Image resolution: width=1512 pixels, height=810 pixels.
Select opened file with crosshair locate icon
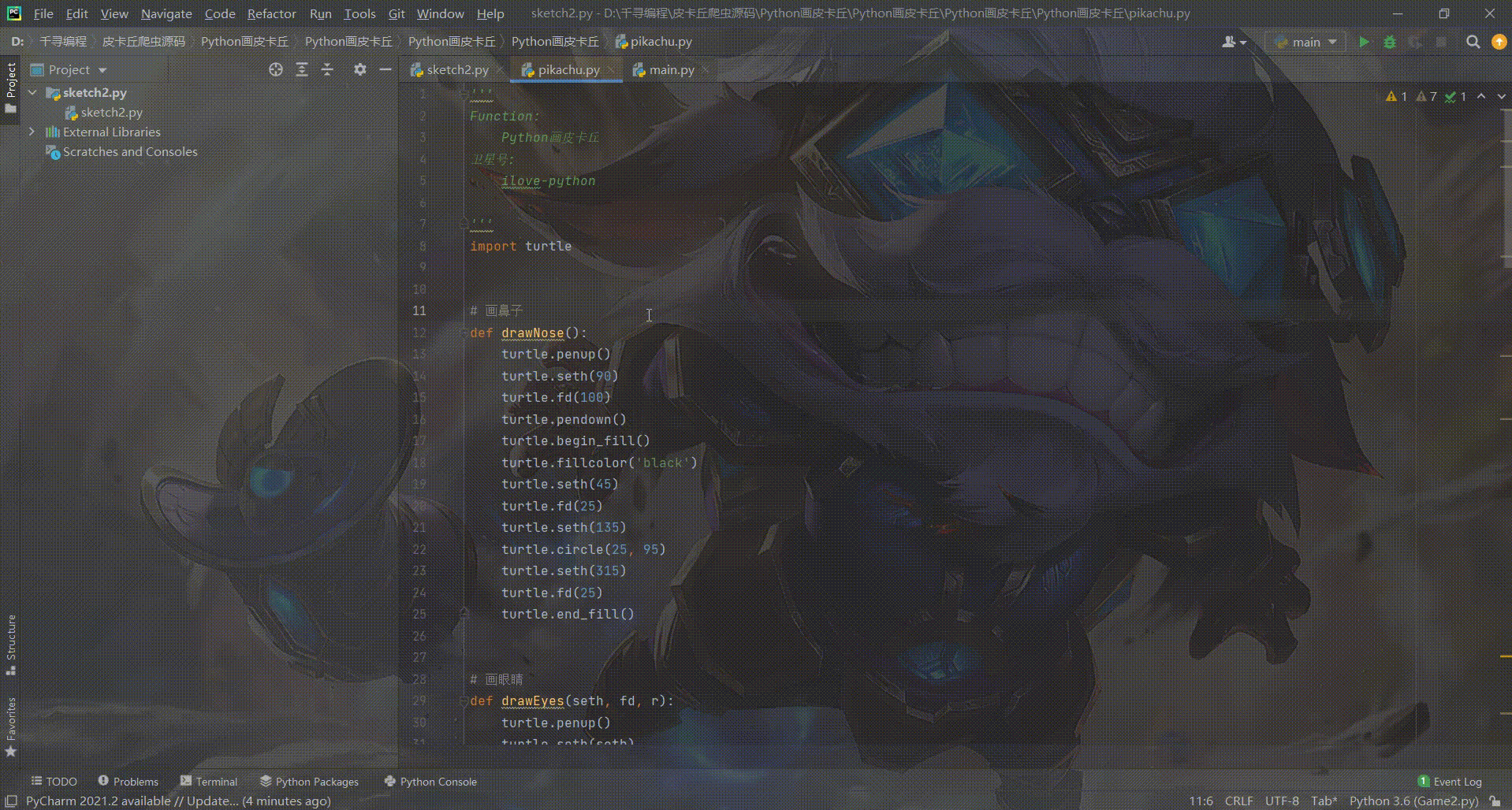(275, 69)
